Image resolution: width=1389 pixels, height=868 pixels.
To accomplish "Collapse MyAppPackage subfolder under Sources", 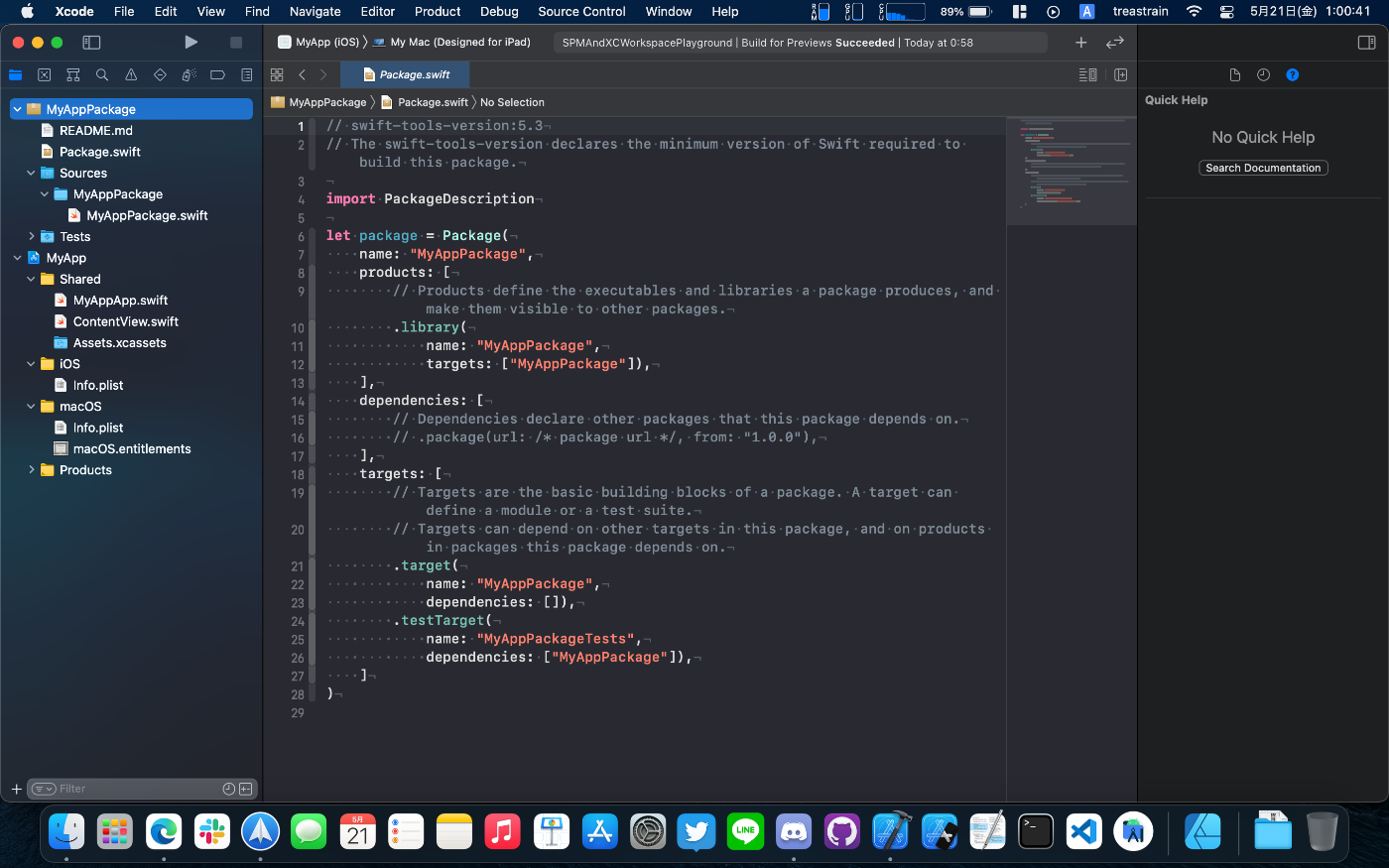I will (45, 194).
